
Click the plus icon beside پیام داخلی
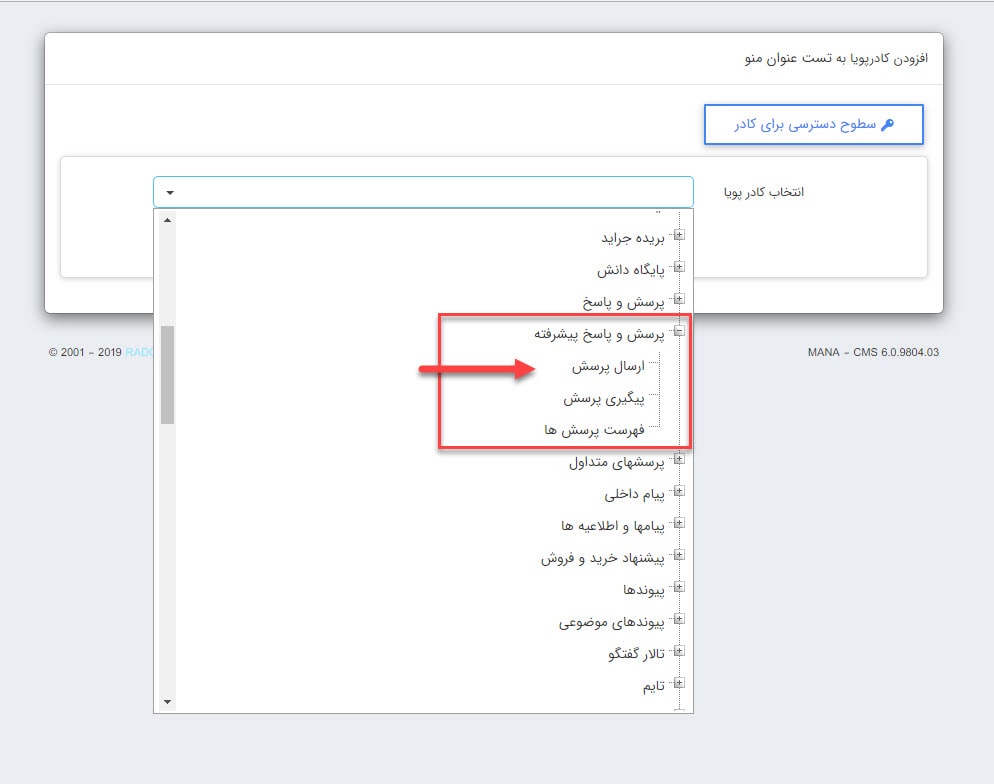click(x=680, y=491)
